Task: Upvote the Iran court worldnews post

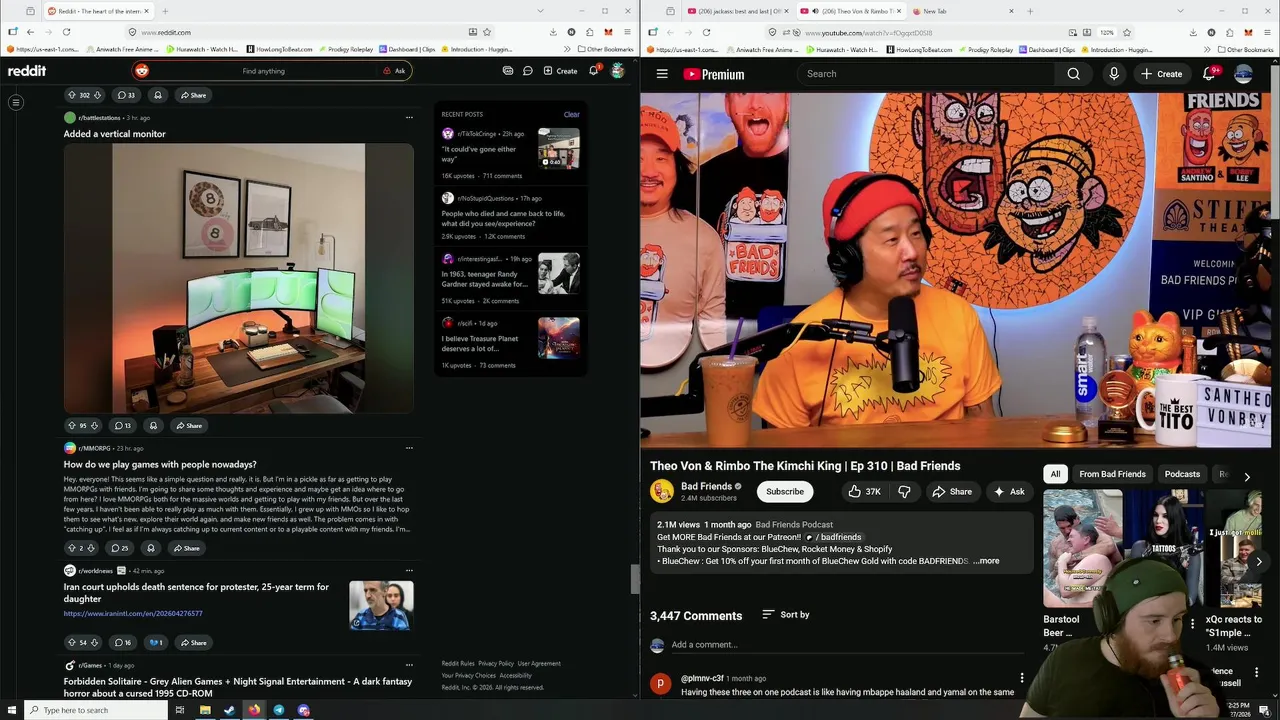Action: point(71,642)
